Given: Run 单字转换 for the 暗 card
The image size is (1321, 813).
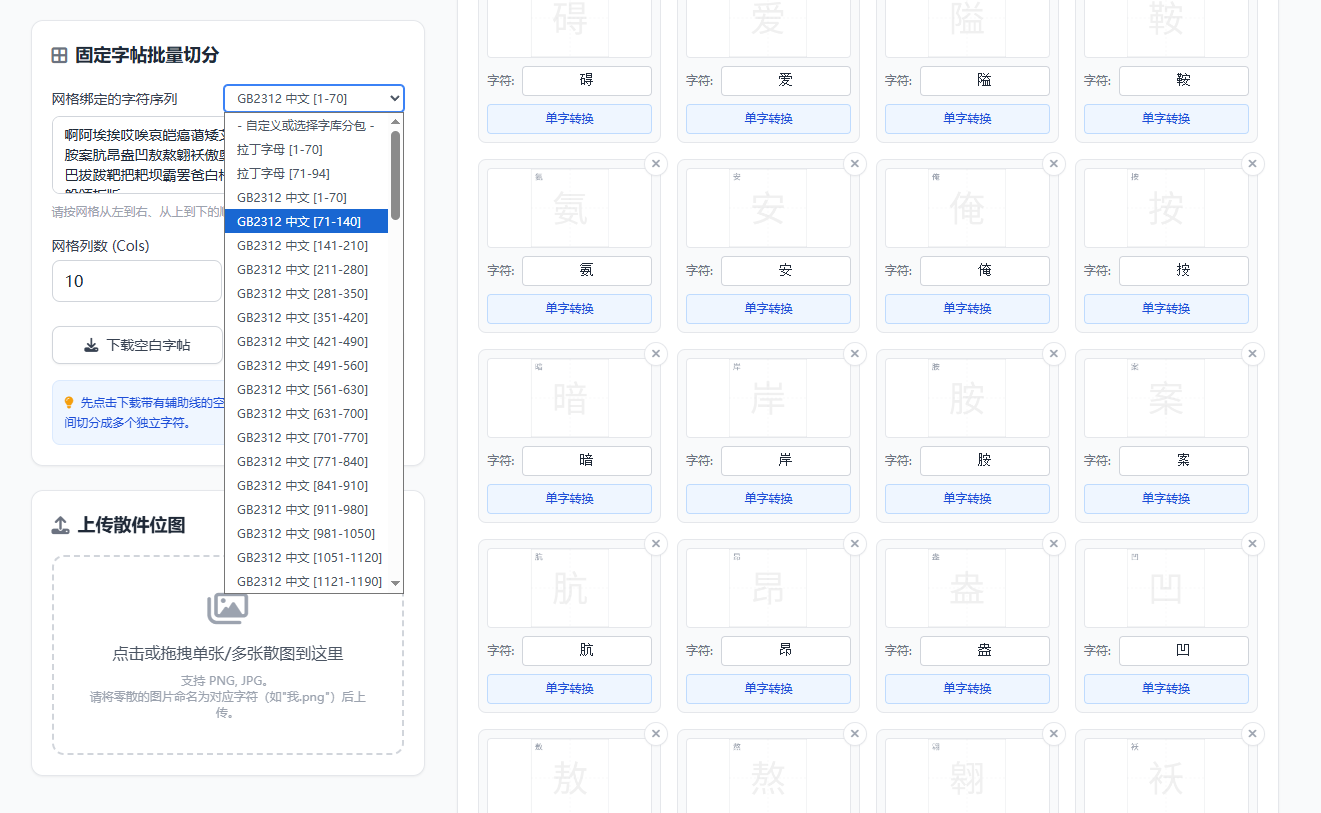Looking at the screenshot, I should tap(570, 499).
